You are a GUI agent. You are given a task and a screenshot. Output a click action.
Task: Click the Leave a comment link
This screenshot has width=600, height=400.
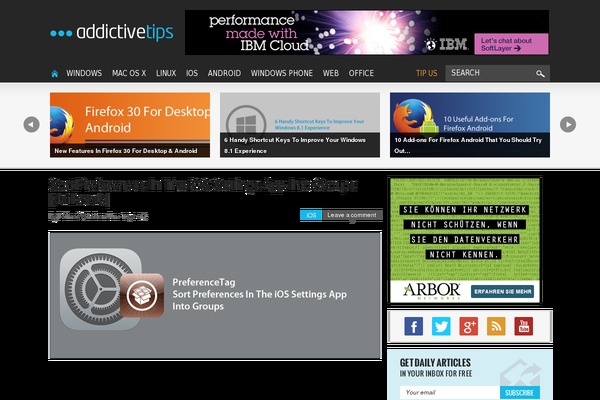(352, 215)
